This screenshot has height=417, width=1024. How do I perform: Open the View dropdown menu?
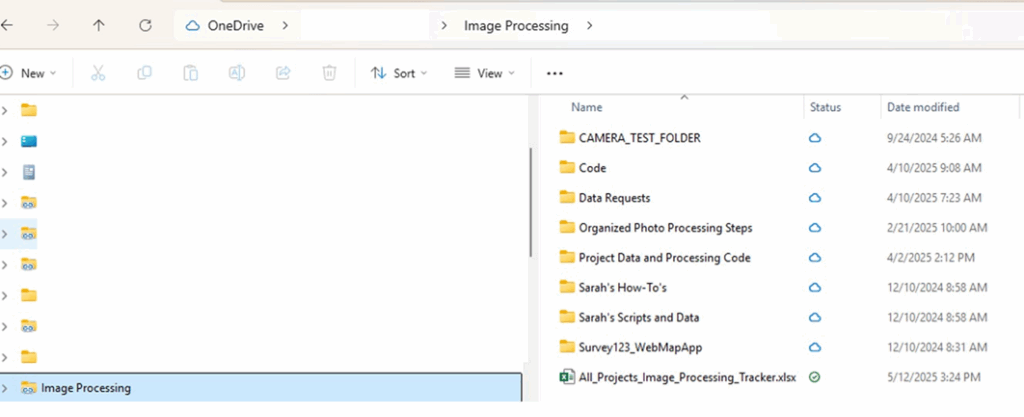(484, 73)
